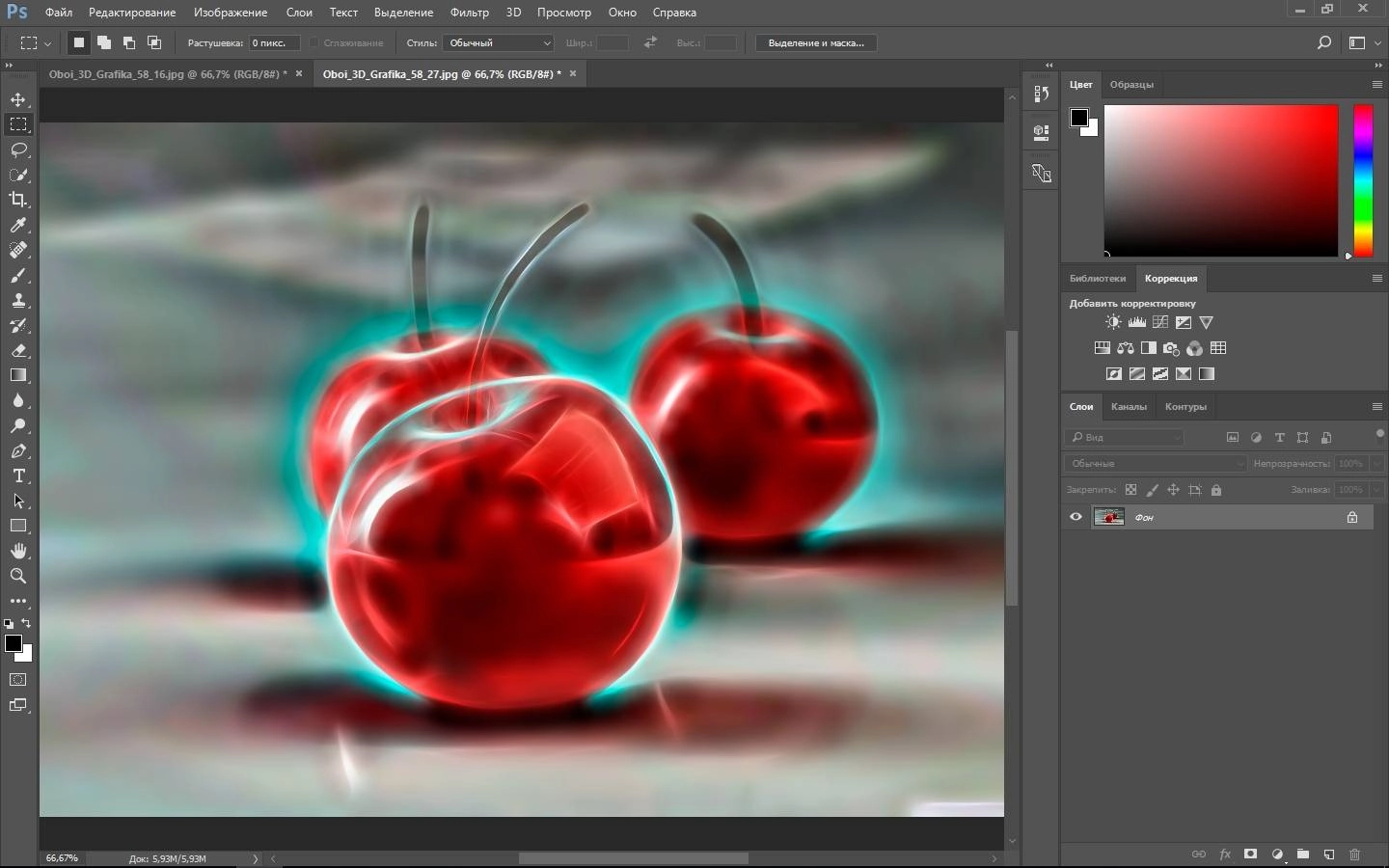Viewport: 1389px width, 868px height.
Task: Select the Dodge tool
Action: 18,425
